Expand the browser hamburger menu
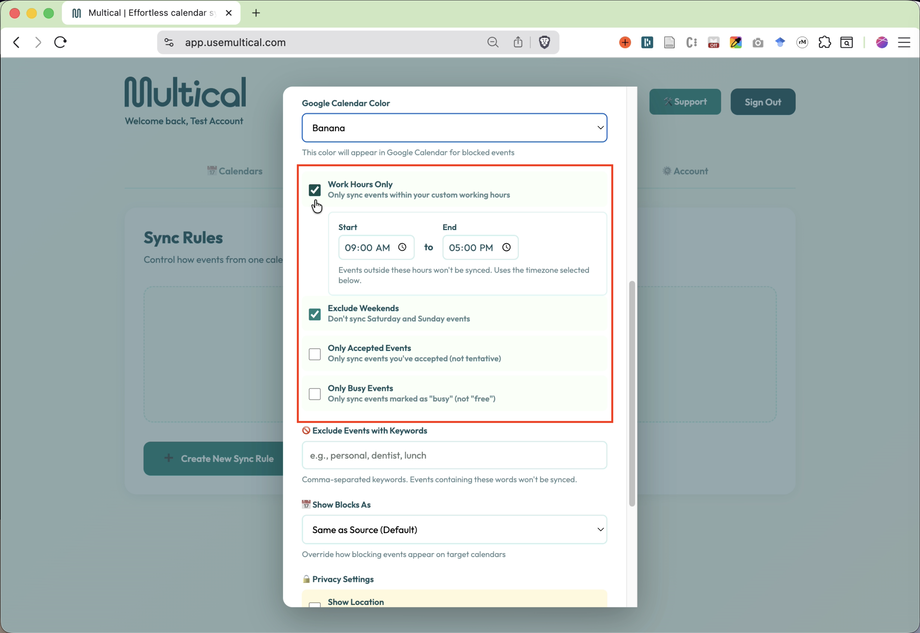The height and width of the screenshot is (633, 920). coord(904,42)
